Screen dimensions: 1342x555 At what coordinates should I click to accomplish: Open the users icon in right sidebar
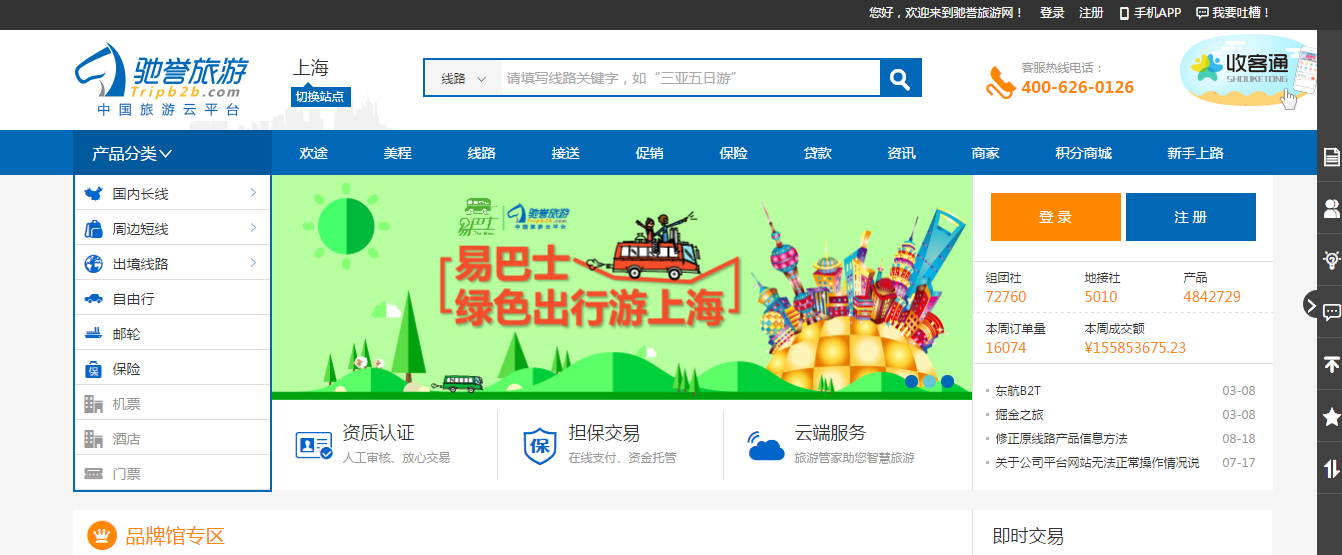1331,208
